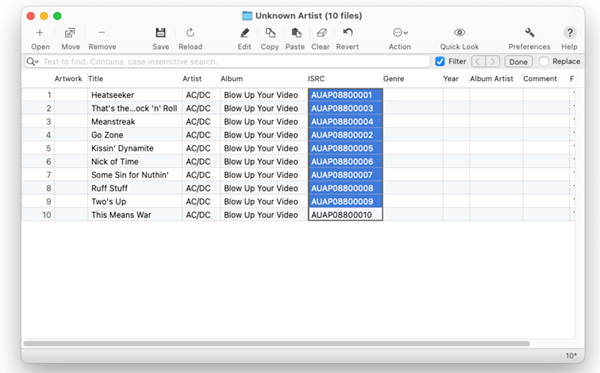Click Blow Up Your Video in Meanstreak row
Viewport: 600px width, 373px height.
pyautogui.click(x=264, y=122)
